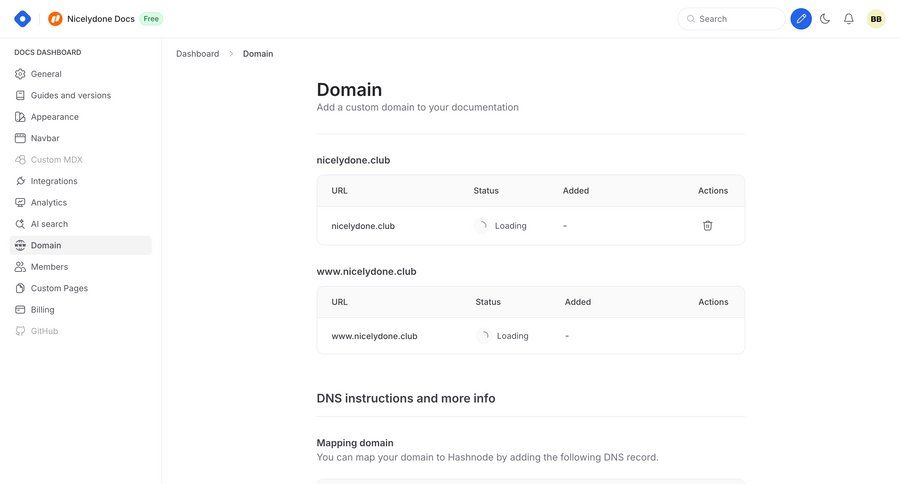Click Actions column header in first table
900x484 pixels.
713,191
